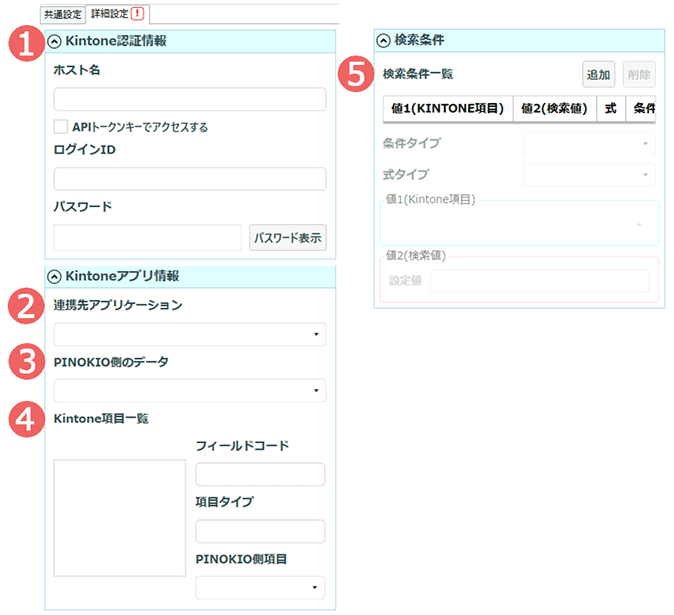Click the 条件 column header

click(x=641, y=109)
